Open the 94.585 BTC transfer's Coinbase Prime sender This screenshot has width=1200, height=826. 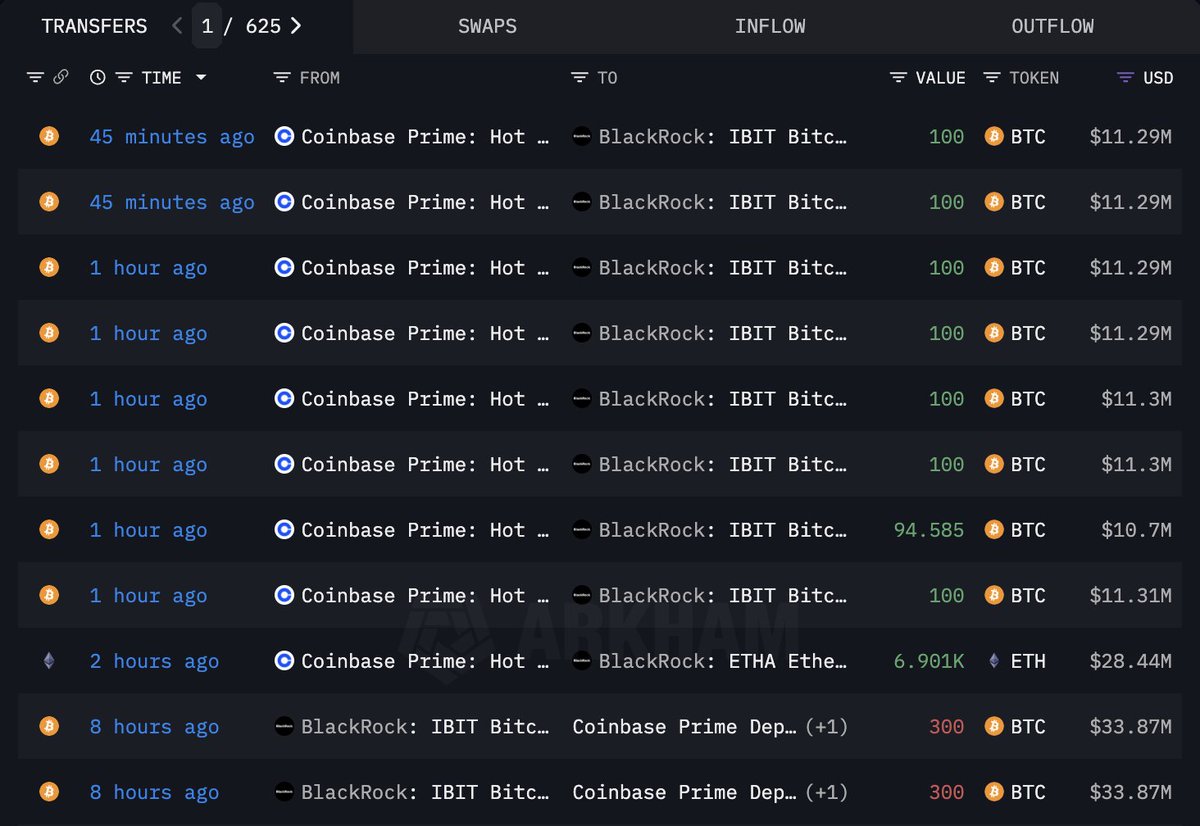pyautogui.click(x=425, y=530)
